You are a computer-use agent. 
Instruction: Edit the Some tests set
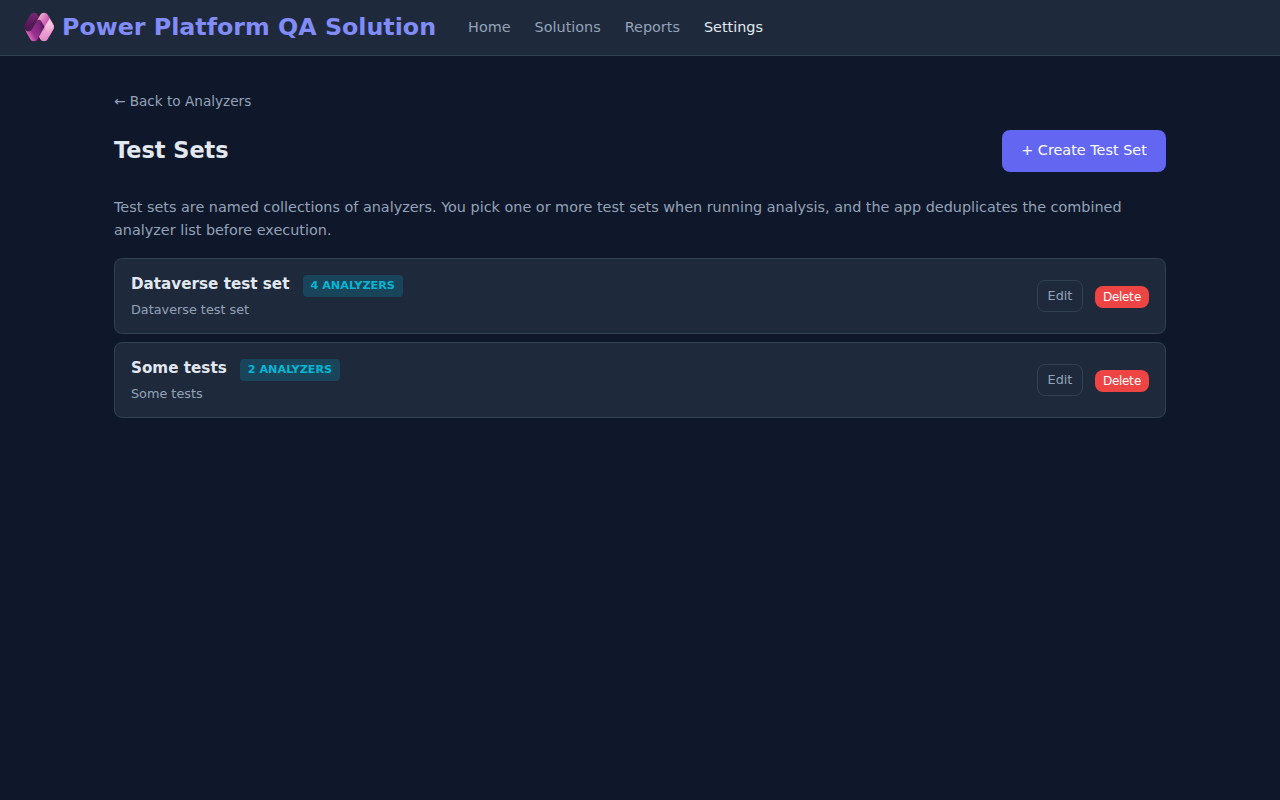point(1059,380)
